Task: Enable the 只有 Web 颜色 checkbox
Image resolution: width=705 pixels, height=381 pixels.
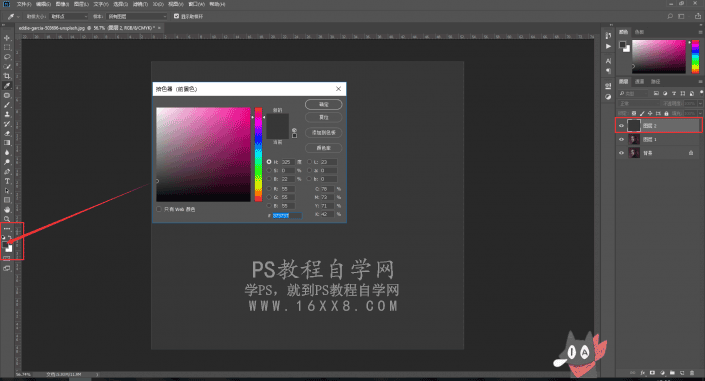Action: coord(159,209)
